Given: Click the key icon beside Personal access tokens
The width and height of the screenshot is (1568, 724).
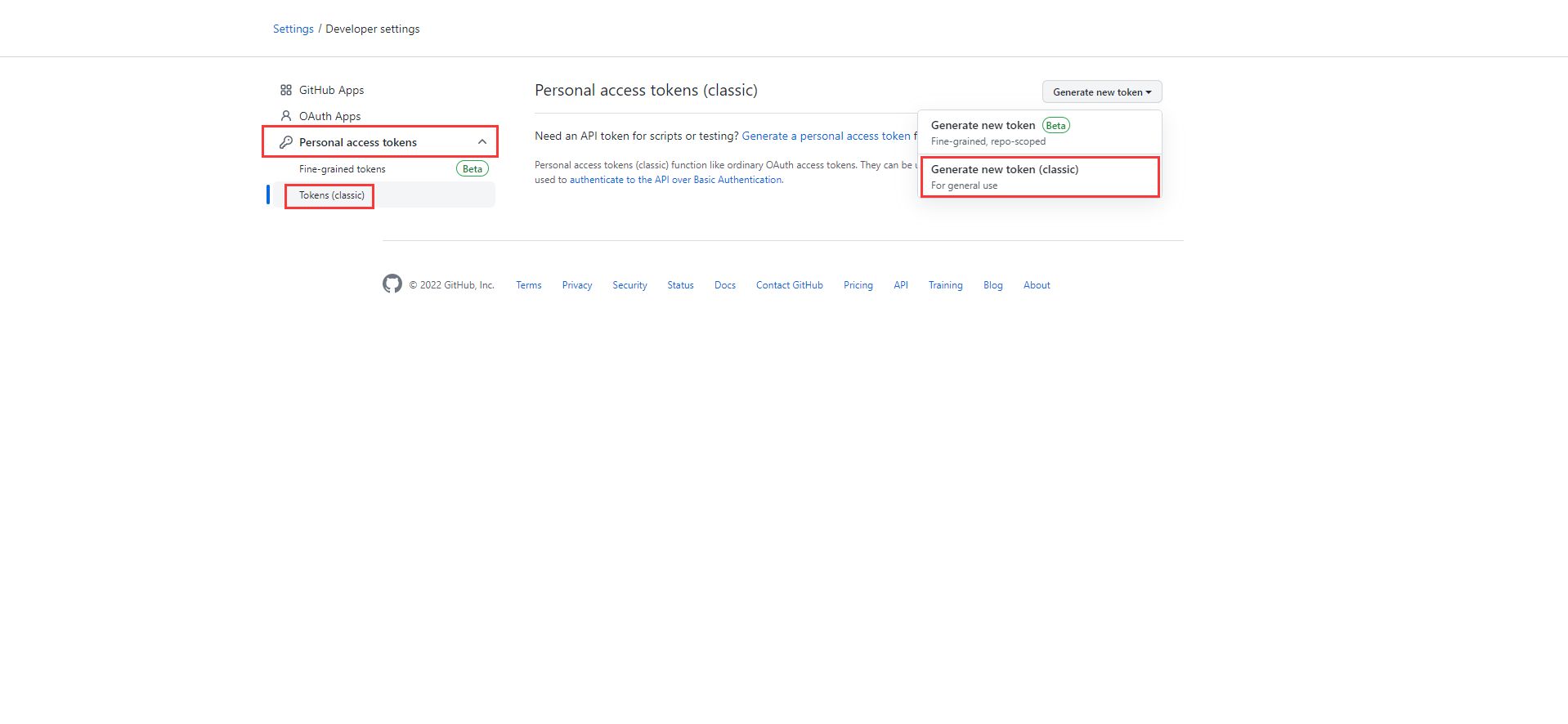Looking at the screenshot, I should coord(286,142).
